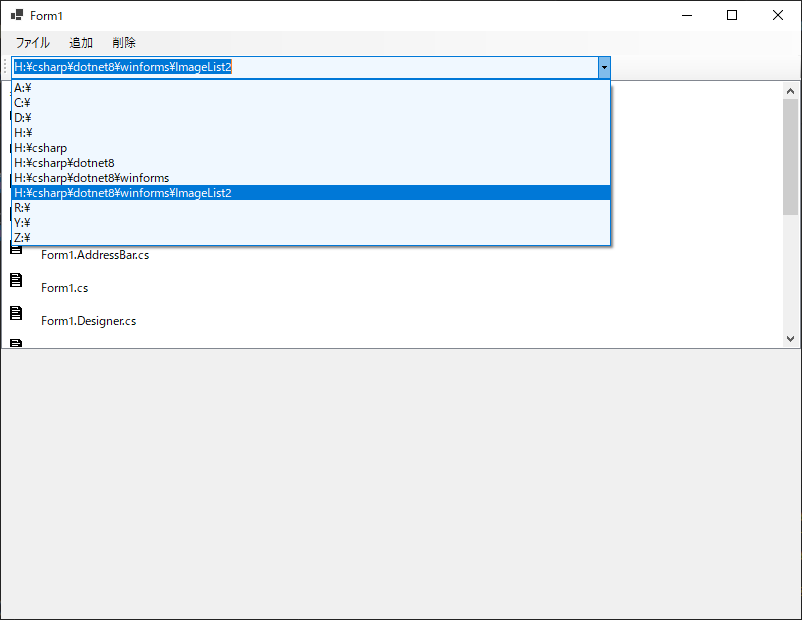802x620 pixels.
Task: Open the ファイル menu
Action: [x=33, y=42]
